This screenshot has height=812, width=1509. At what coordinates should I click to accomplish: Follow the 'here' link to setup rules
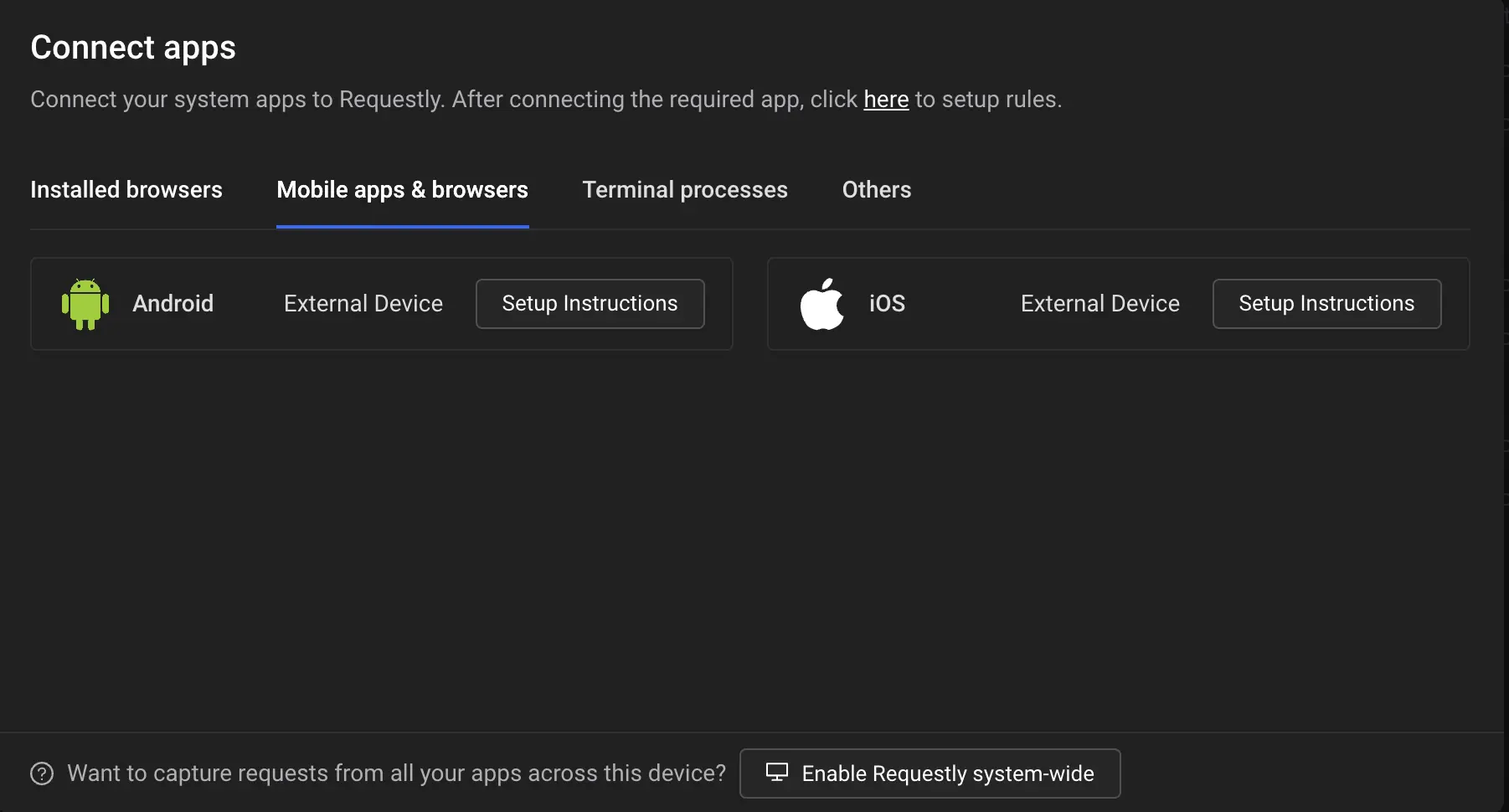click(886, 100)
